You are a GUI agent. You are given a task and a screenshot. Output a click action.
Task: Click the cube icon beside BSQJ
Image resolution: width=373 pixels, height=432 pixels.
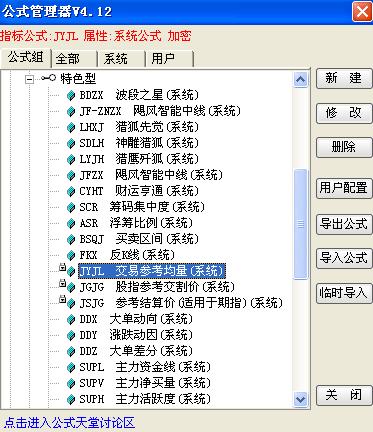coord(71,240)
